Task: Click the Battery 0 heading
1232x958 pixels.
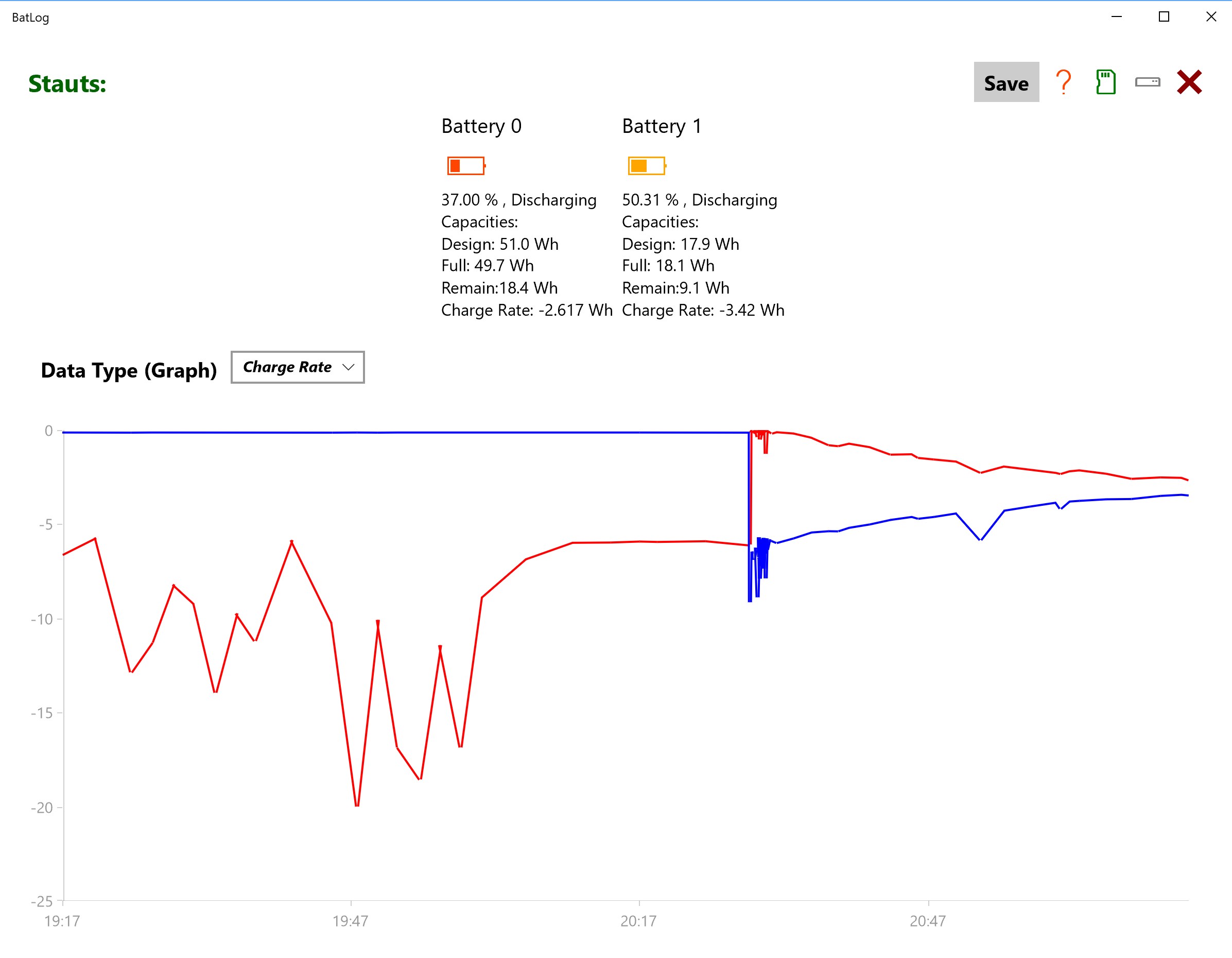Action: click(x=481, y=126)
